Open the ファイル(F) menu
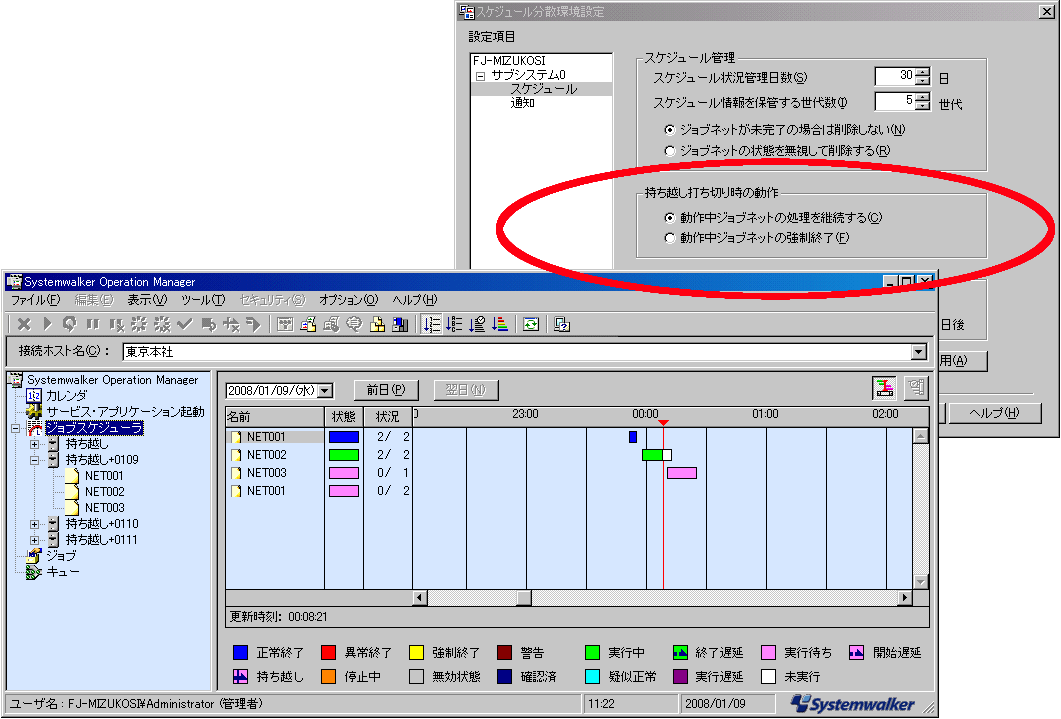This screenshot has width=1061, height=719. tap(35, 300)
